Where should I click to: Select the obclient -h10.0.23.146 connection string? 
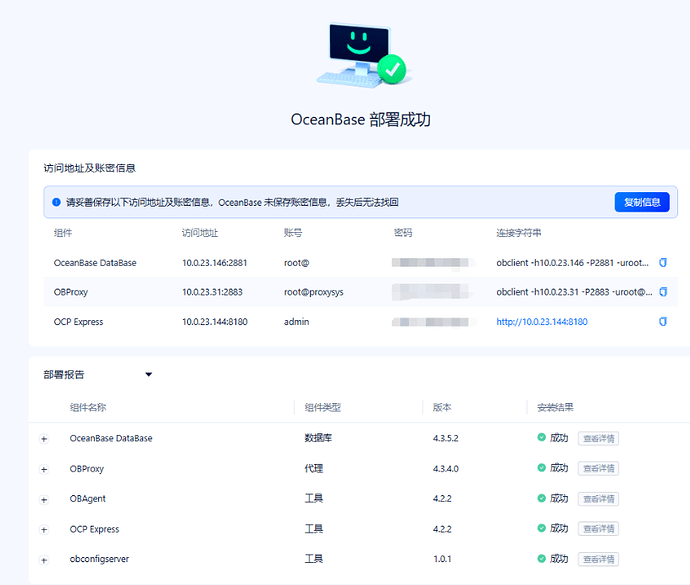[573, 263]
